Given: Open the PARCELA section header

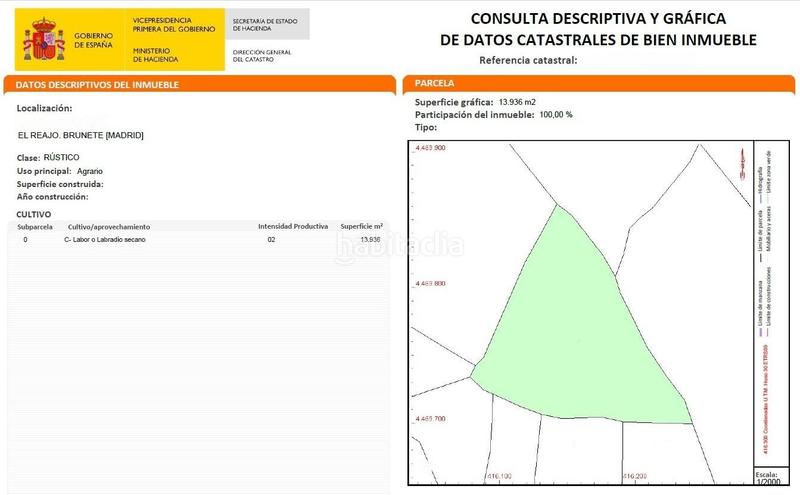Looking at the screenshot, I should tap(598, 83).
